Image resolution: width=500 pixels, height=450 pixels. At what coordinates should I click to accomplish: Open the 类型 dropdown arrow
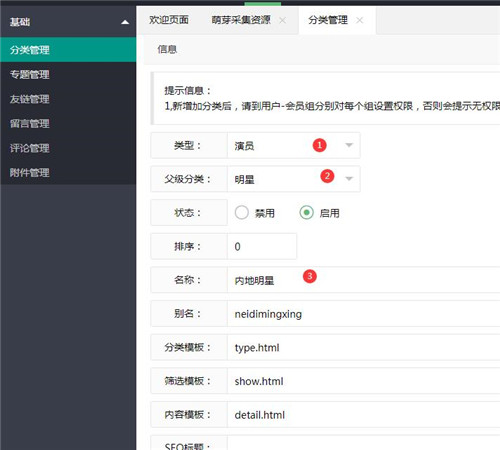[349, 145]
